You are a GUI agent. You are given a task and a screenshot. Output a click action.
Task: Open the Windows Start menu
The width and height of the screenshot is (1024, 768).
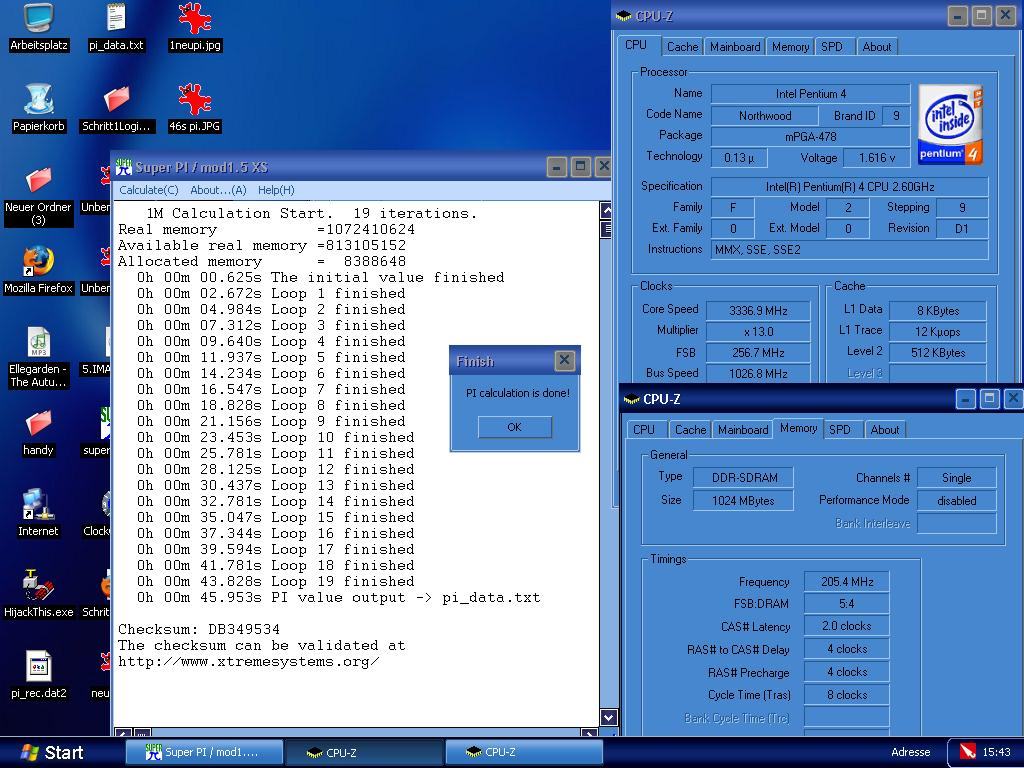[x=51, y=752]
